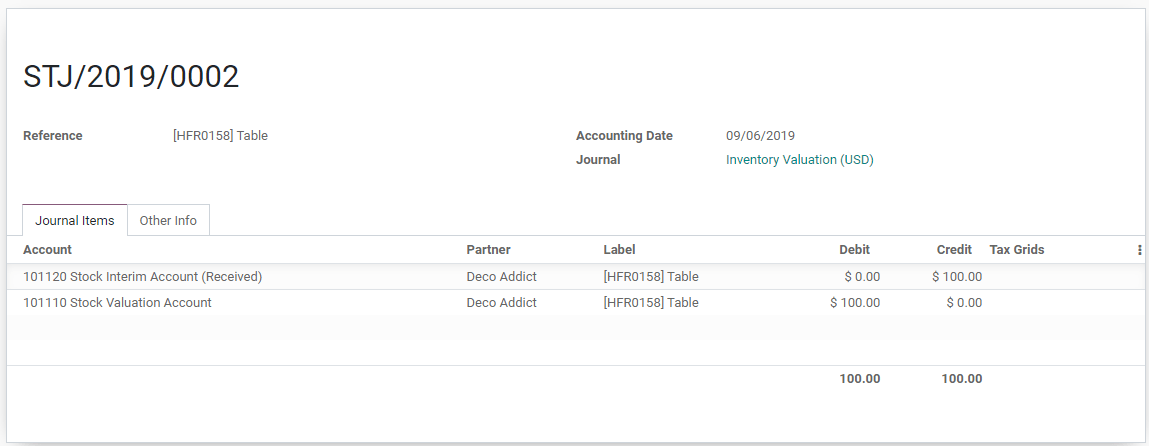Open the Stock Interim Account (Received) line
This screenshot has width=1149, height=446.
point(142,277)
